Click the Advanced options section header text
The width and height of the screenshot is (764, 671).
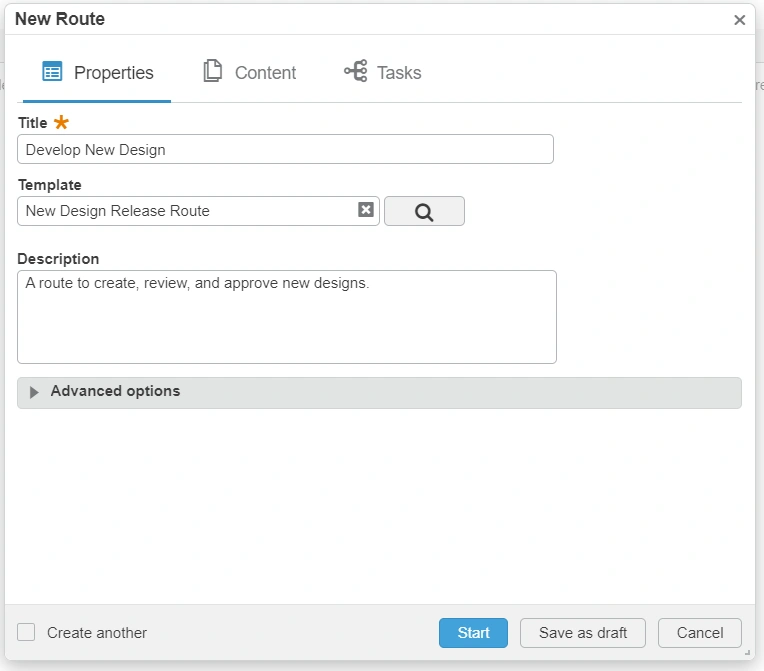pos(115,391)
